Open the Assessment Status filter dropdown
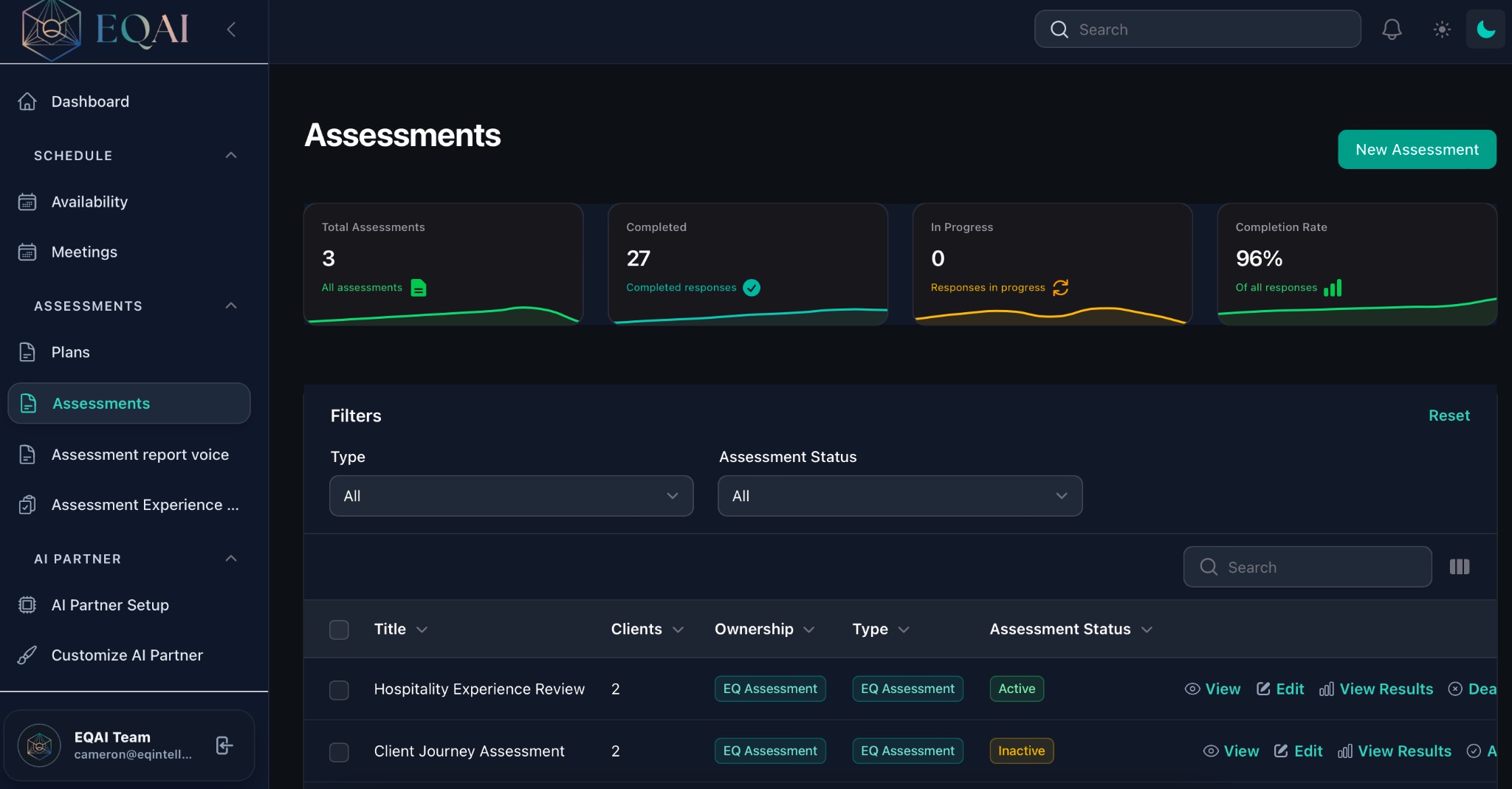 [x=900, y=496]
